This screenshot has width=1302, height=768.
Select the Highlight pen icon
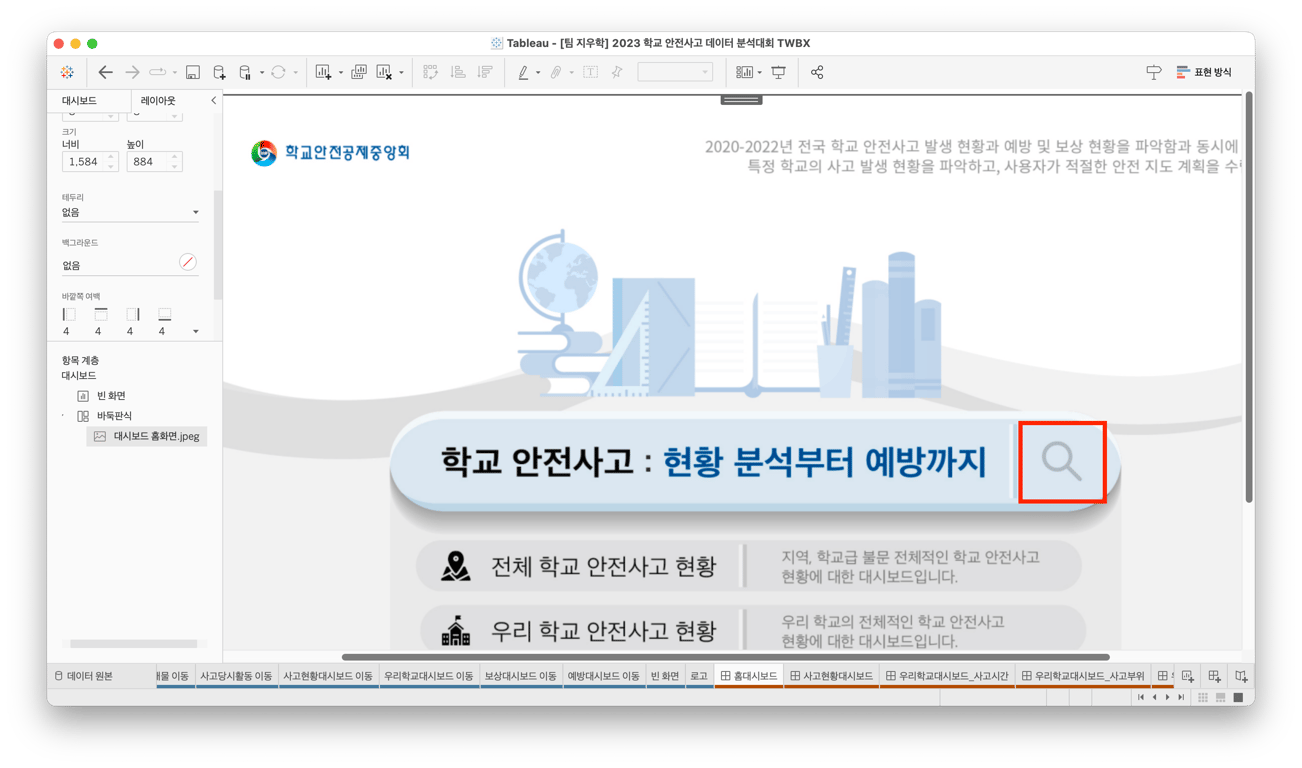pyautogui.click(x=521, y=71)
